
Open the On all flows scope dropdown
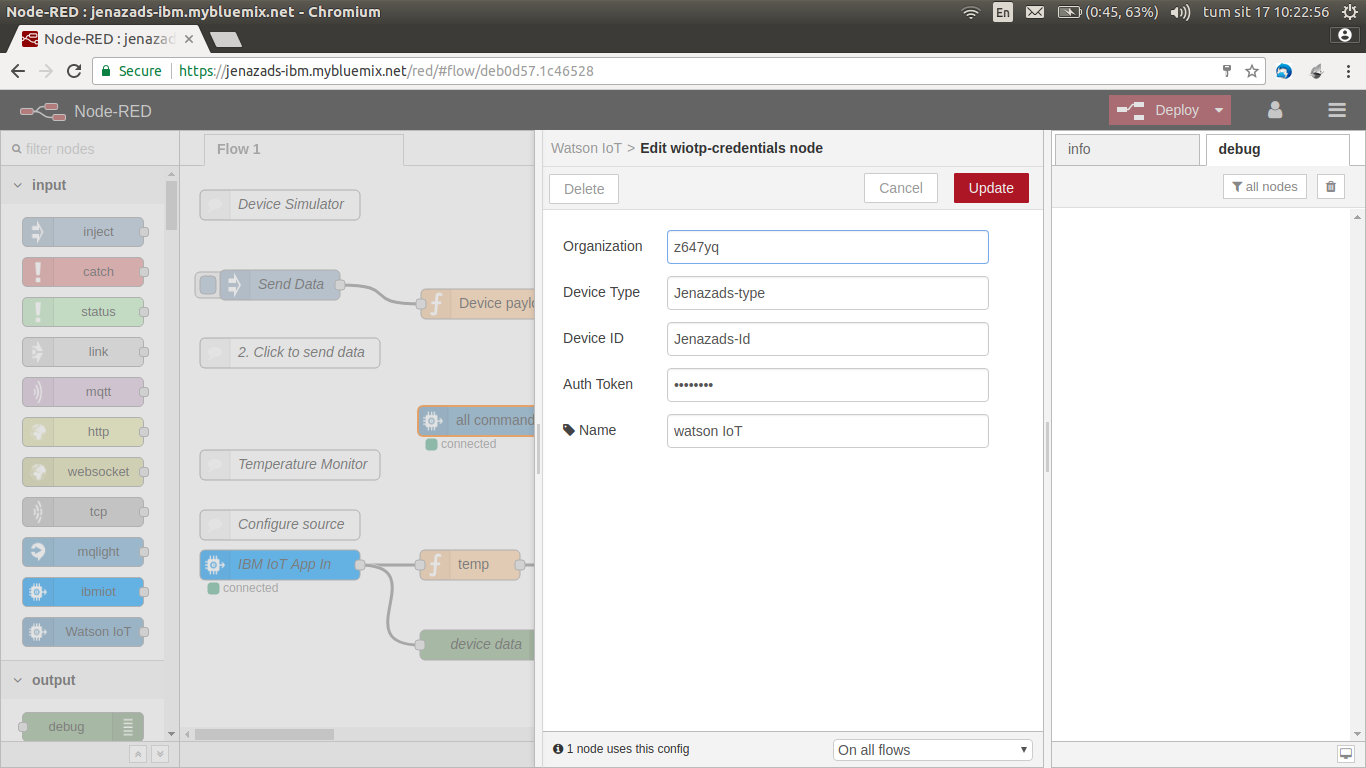coord(933,750)
